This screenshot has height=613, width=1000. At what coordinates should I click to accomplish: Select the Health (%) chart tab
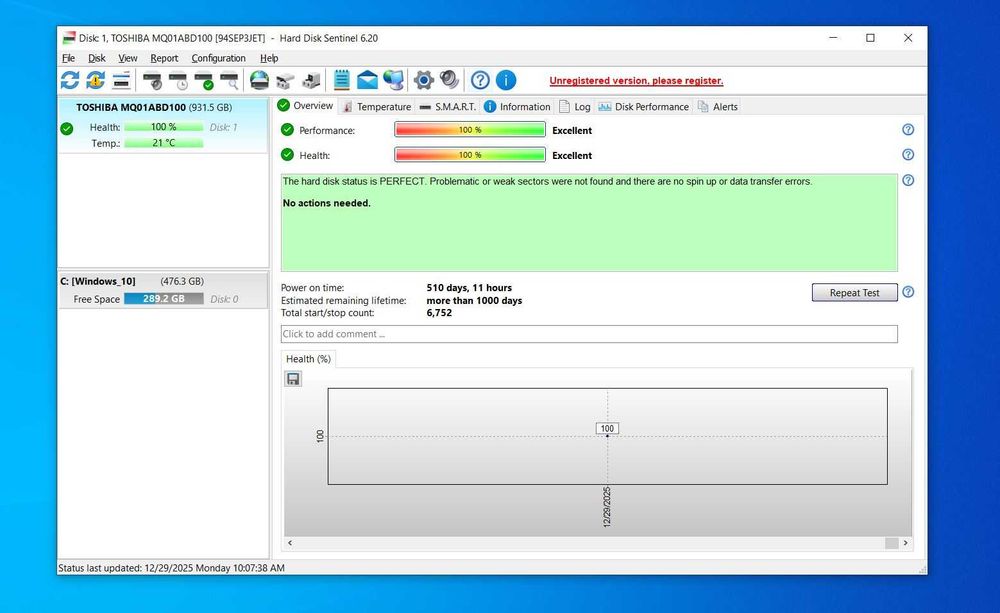click(309, 359)
